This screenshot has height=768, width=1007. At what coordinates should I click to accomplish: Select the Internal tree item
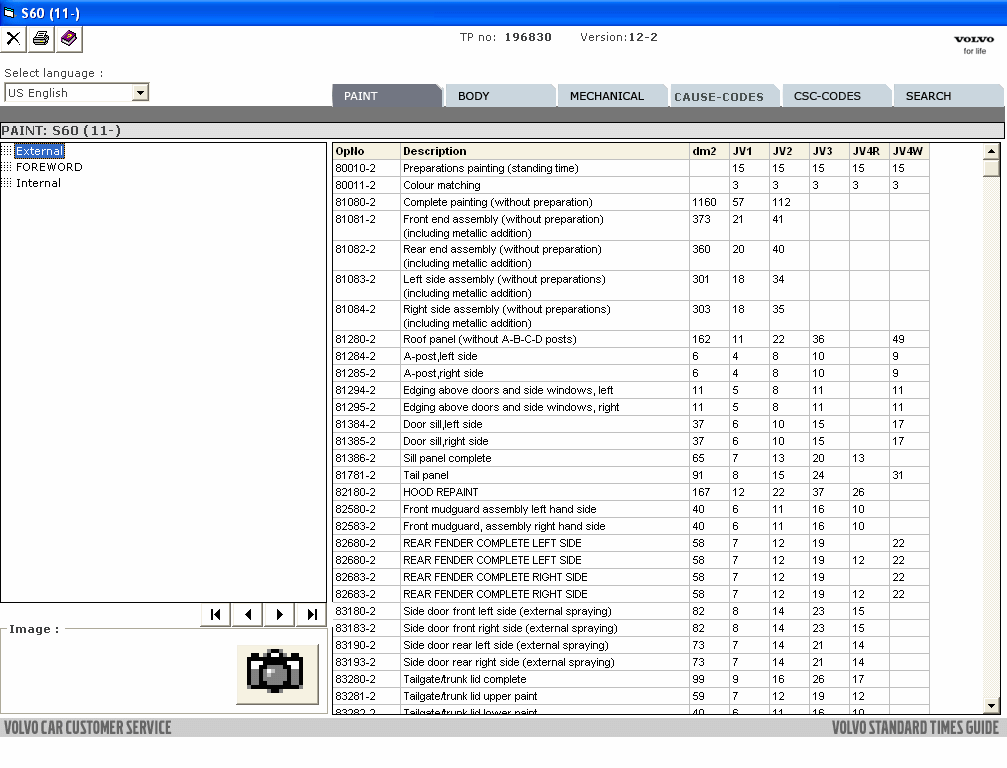[x=38, y=183]
